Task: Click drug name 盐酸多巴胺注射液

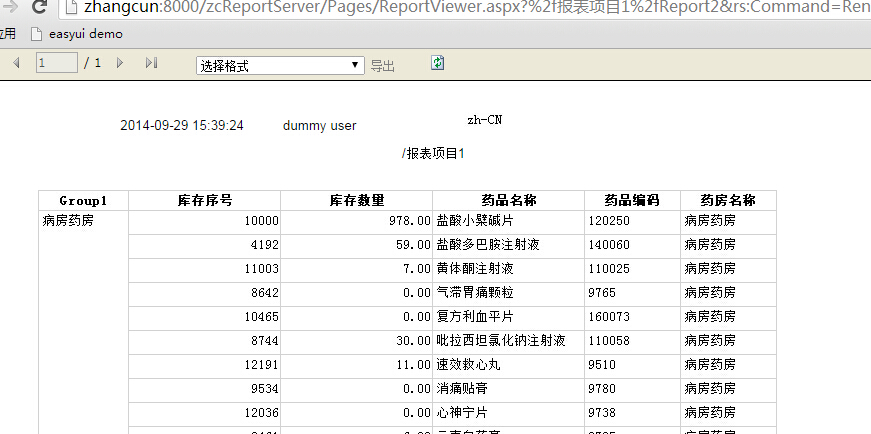Action: pyautogui.click(x=488, y=245)
